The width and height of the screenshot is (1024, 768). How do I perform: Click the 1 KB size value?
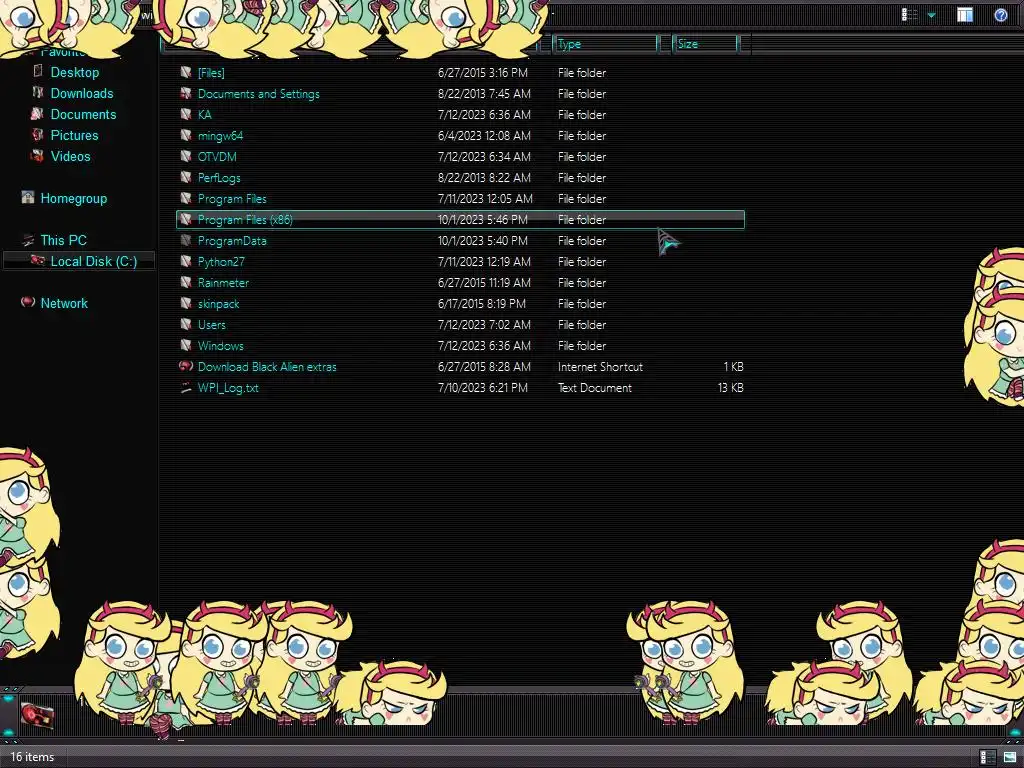(x=733, y=367)
